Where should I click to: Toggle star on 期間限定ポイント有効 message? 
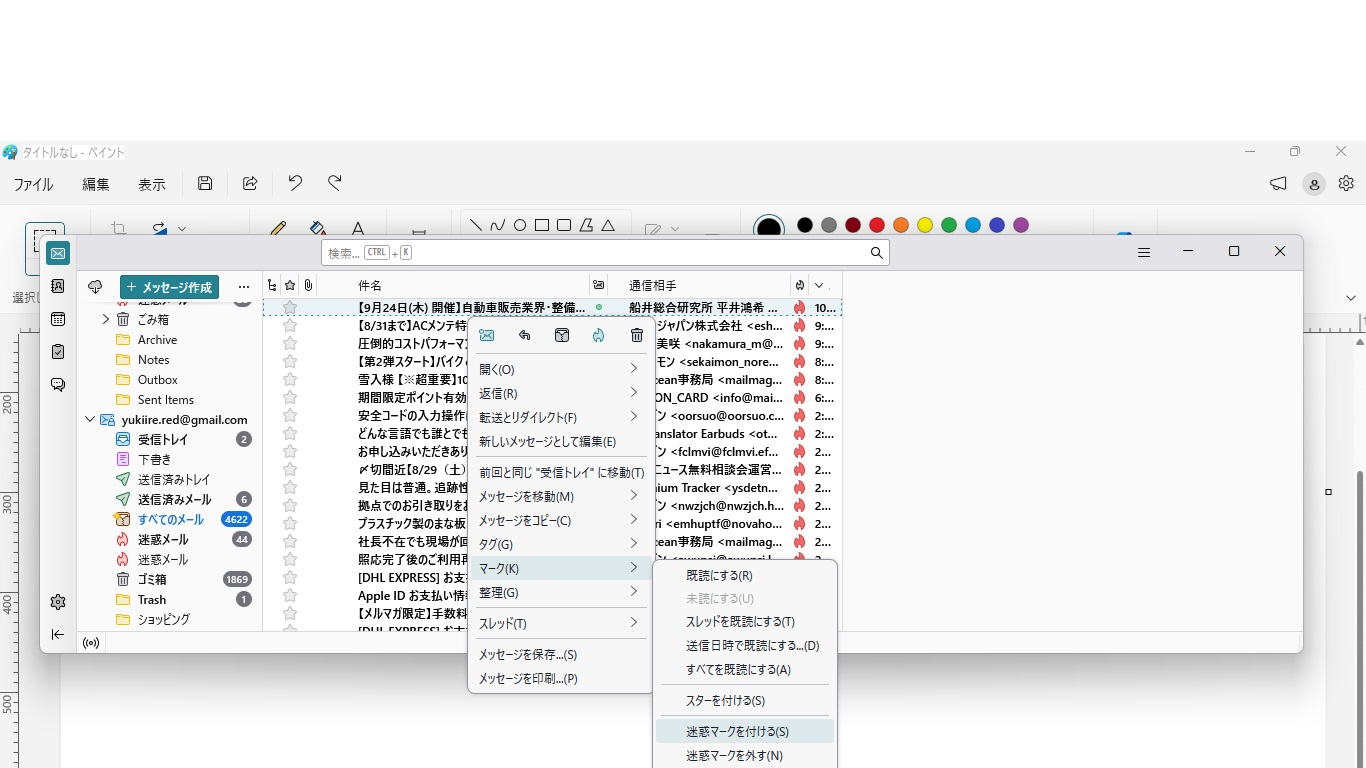pyautogui.click(x=290, y=398)
